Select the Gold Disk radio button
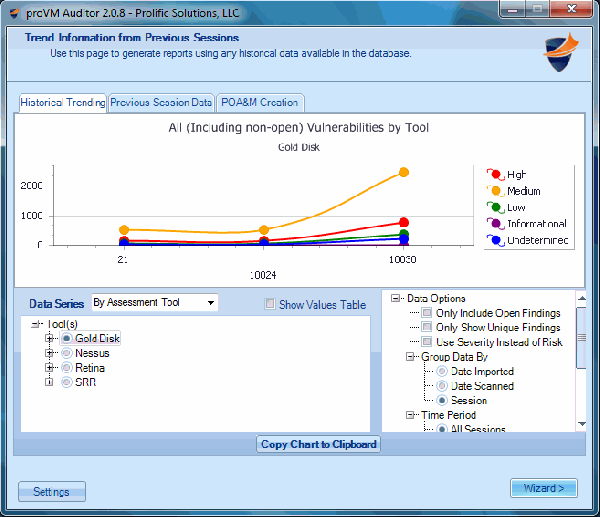This screenshot has height=517, width=600. (67, 338)
